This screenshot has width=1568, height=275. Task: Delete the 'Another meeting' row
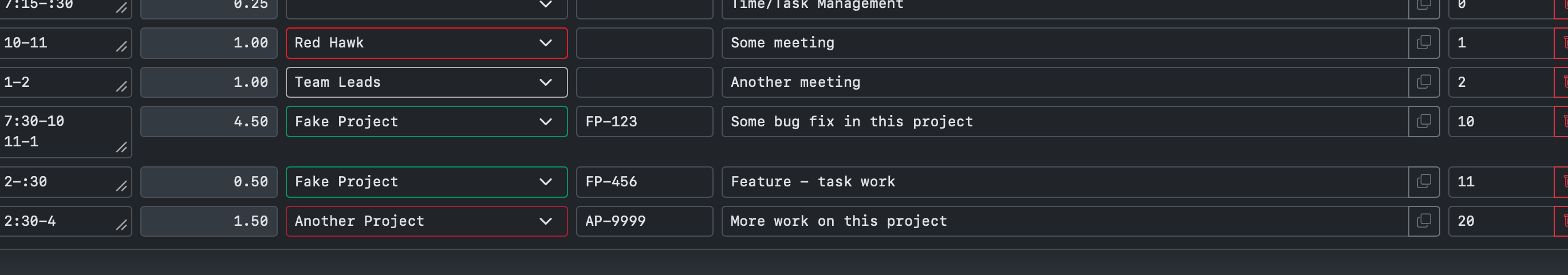pyautogui.click(x=1562, y=82)
